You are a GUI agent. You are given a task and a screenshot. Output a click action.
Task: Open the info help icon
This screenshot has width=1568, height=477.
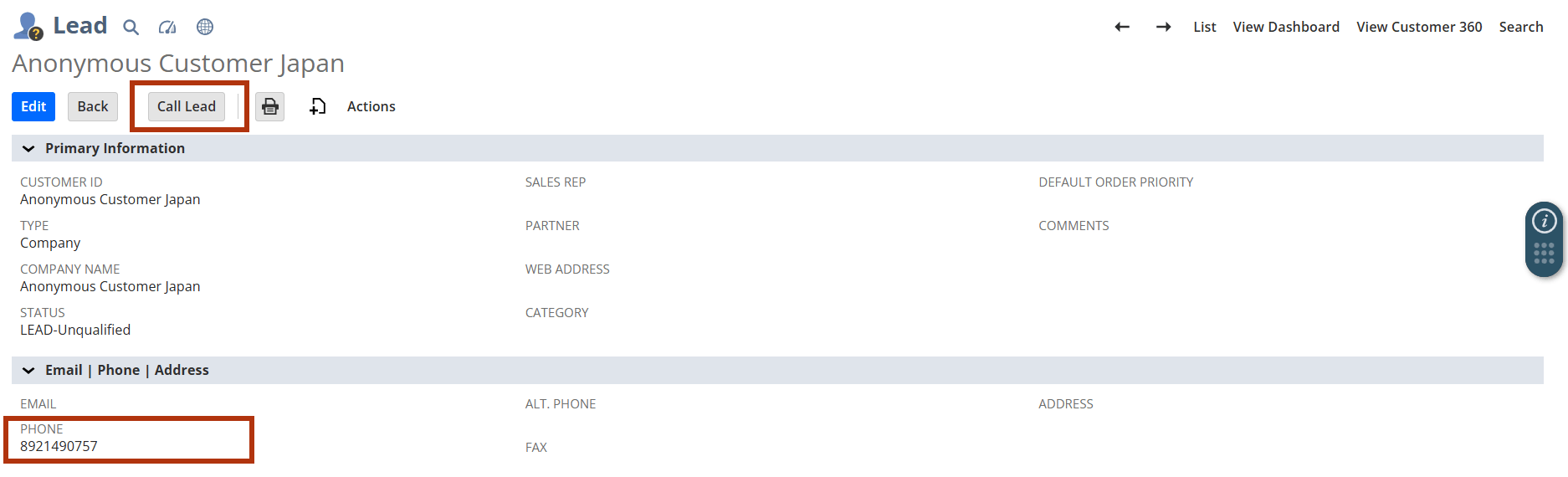(1544, 221)
